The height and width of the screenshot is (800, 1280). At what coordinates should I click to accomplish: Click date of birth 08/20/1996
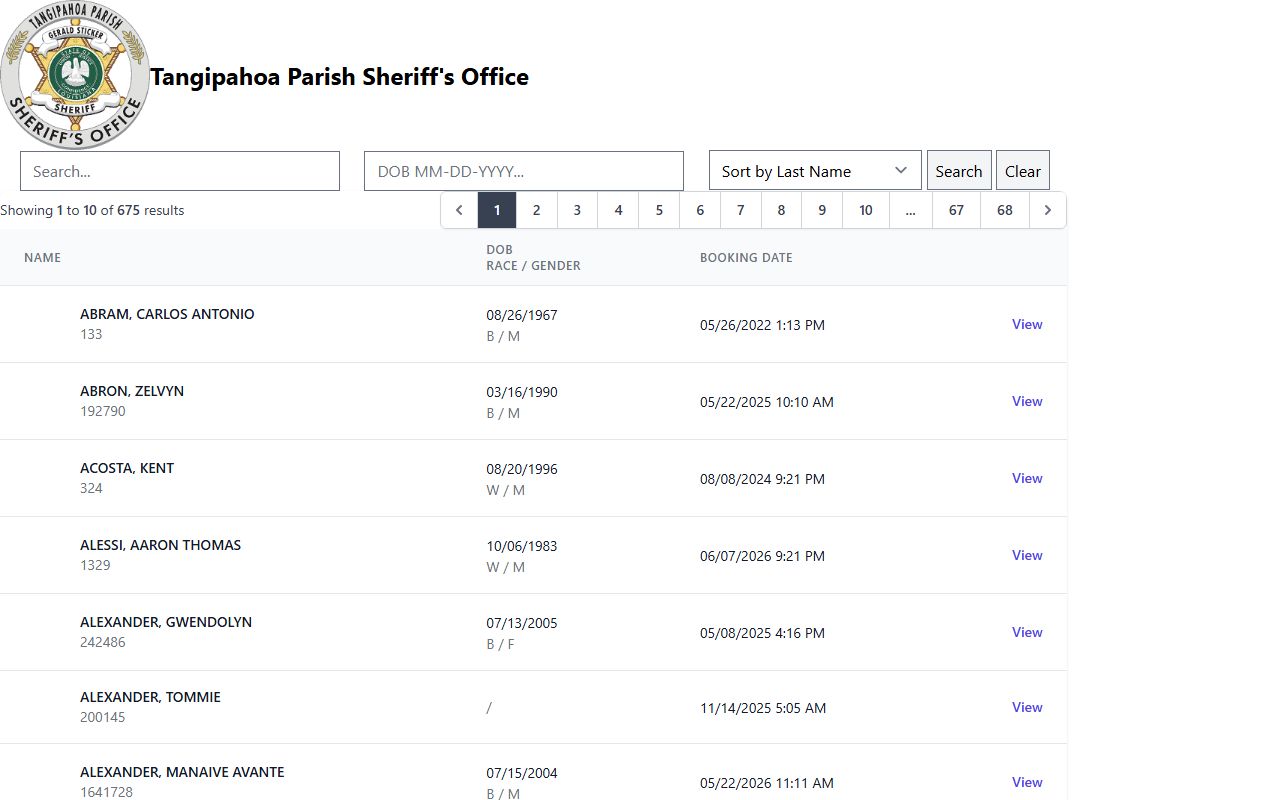522,469
